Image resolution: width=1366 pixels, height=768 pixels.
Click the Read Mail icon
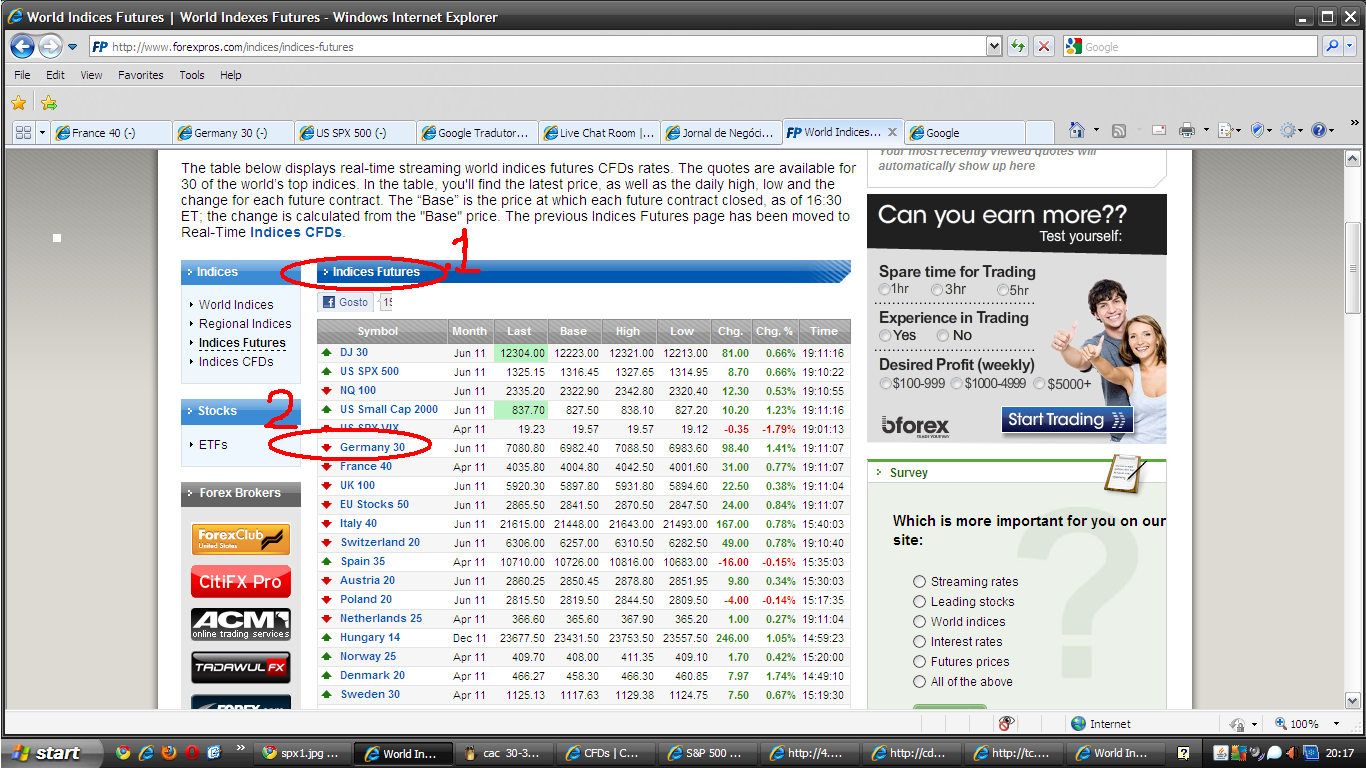(x=1158, y=130)
